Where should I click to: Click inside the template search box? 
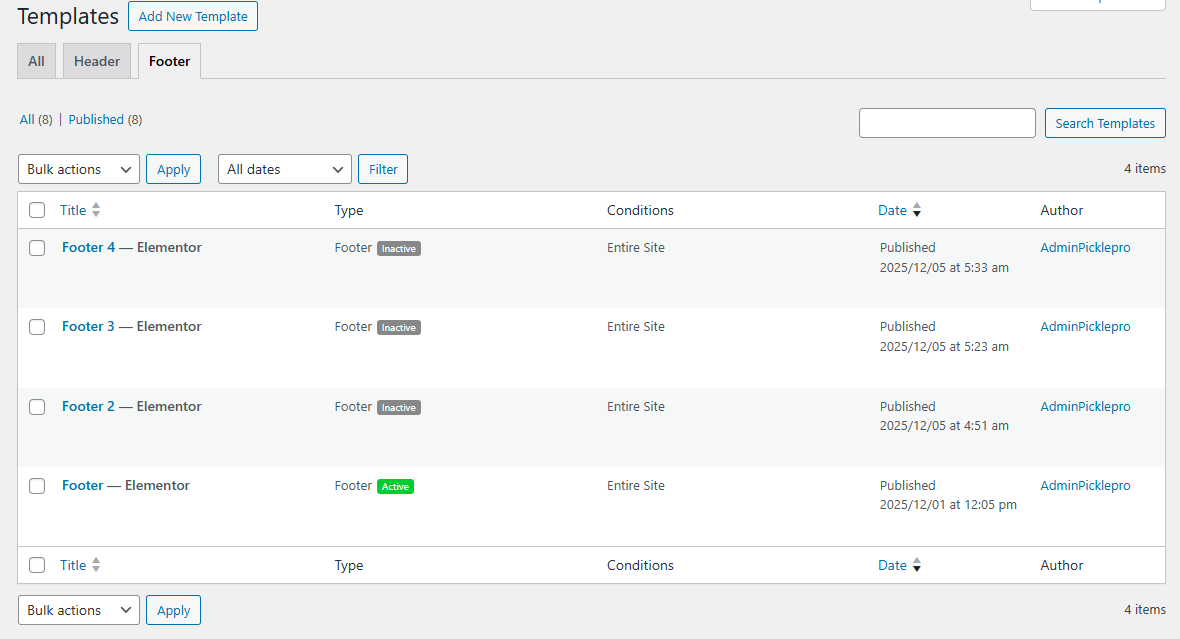coord(946,122)
